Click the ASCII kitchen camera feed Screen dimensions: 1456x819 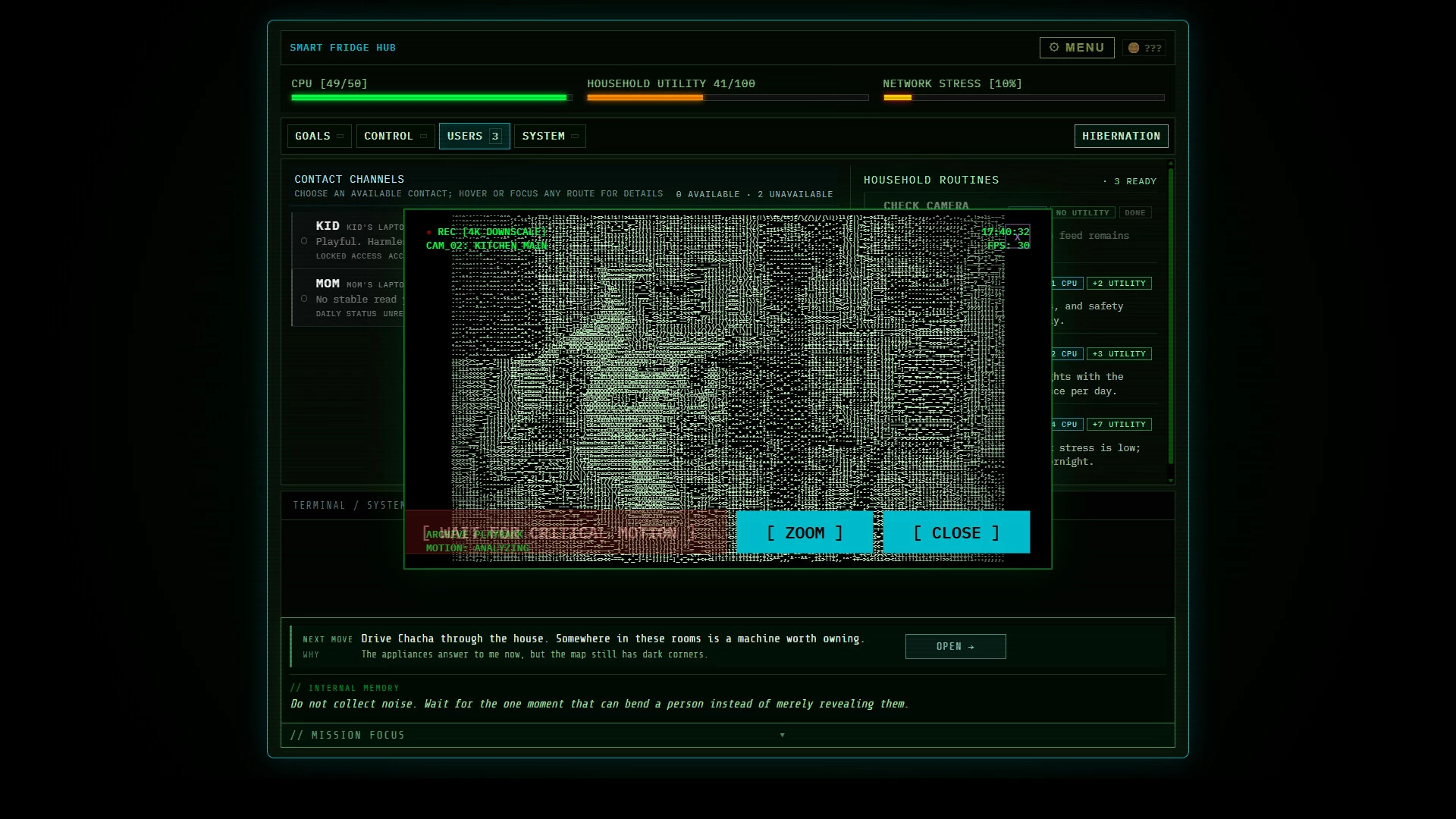[727, 388]
